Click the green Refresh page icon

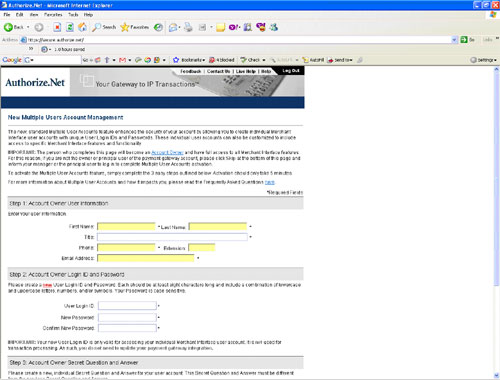(70, 27)
